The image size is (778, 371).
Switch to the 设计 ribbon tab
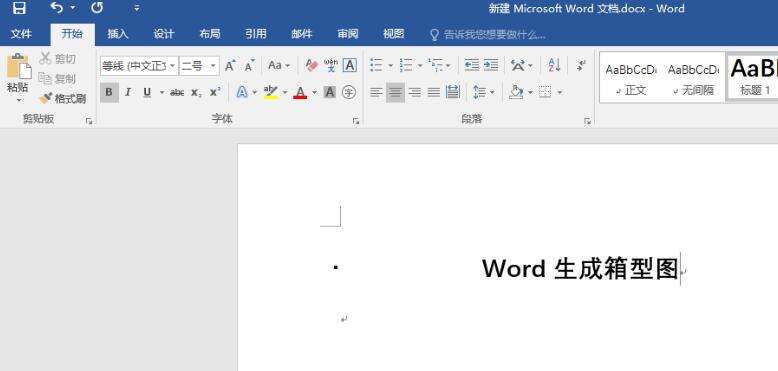tap(164, 34)
